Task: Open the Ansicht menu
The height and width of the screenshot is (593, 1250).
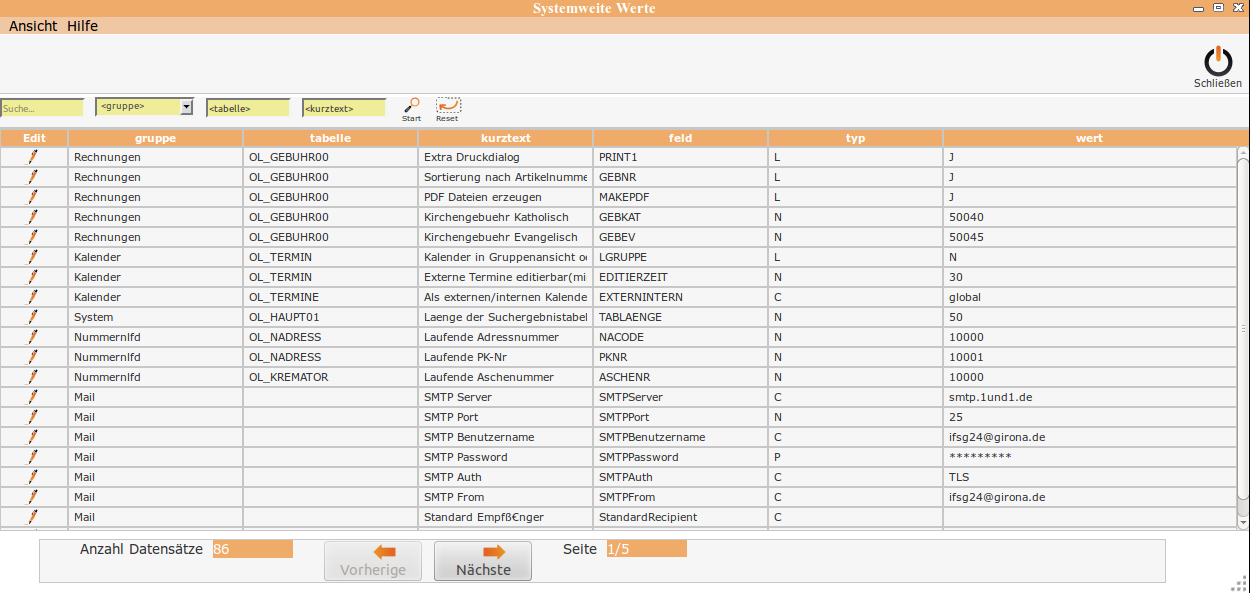Action: tap(33, 26)
